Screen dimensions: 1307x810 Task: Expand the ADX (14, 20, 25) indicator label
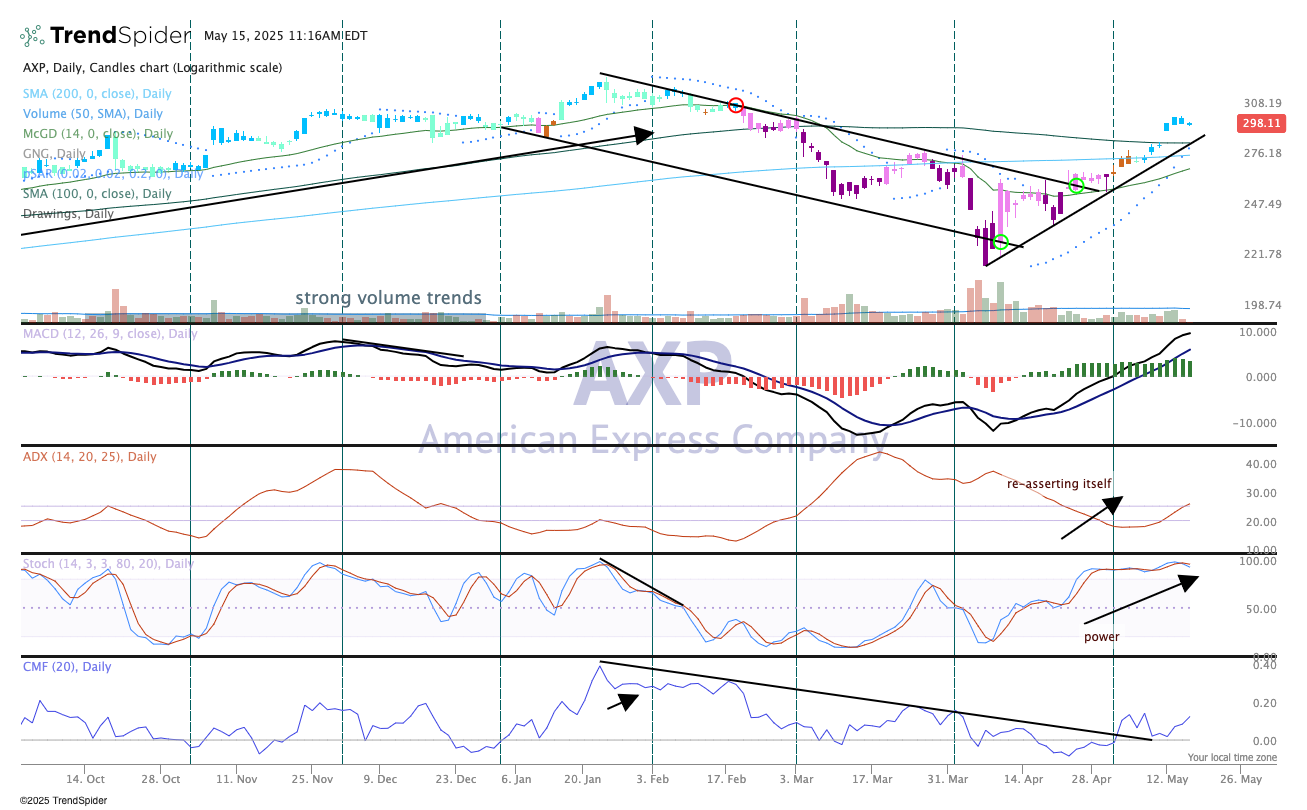[x=89, y=456]
